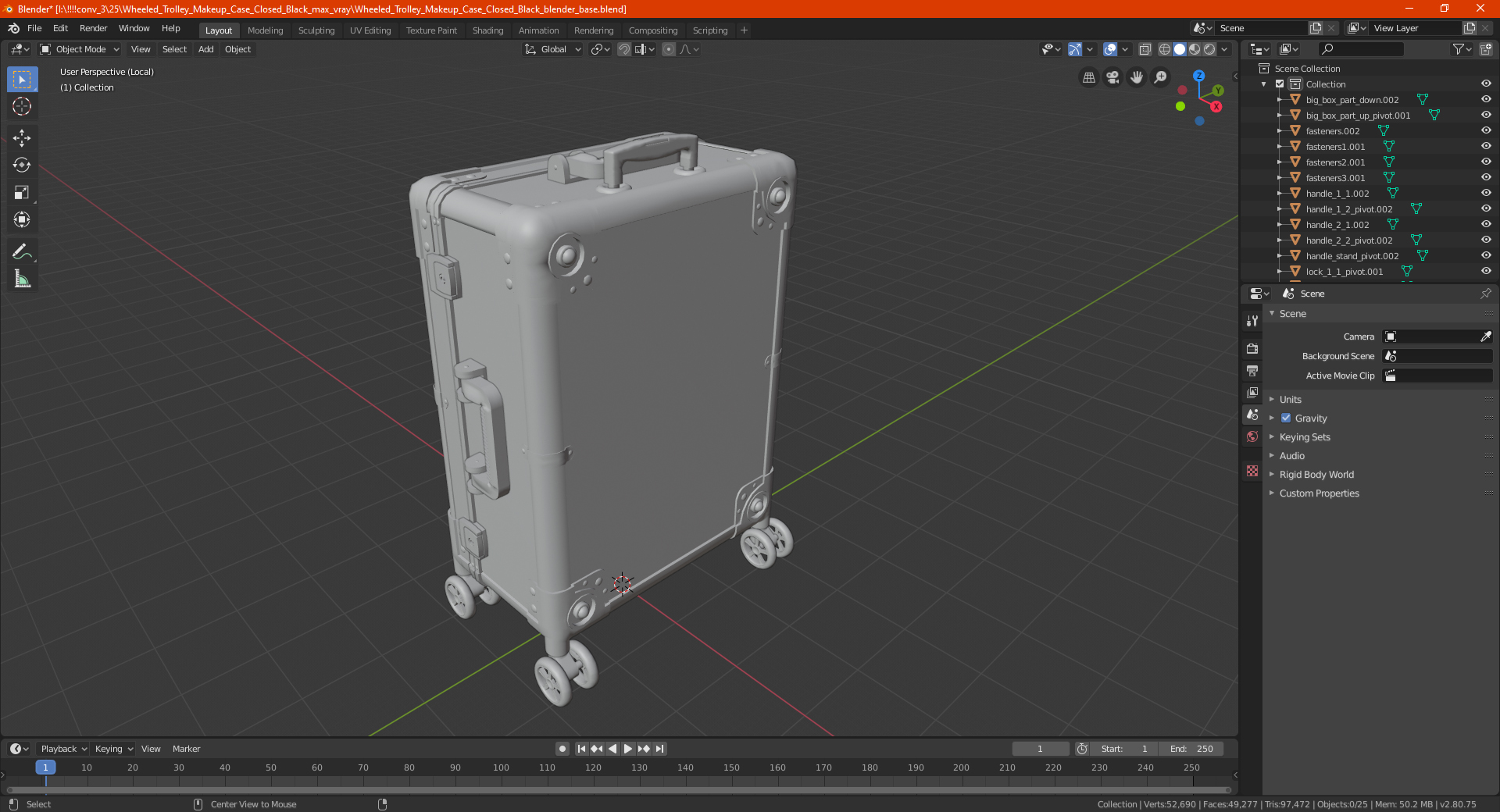Select the Scale tool
The image size is (1500, 812).
pos(22,192)
